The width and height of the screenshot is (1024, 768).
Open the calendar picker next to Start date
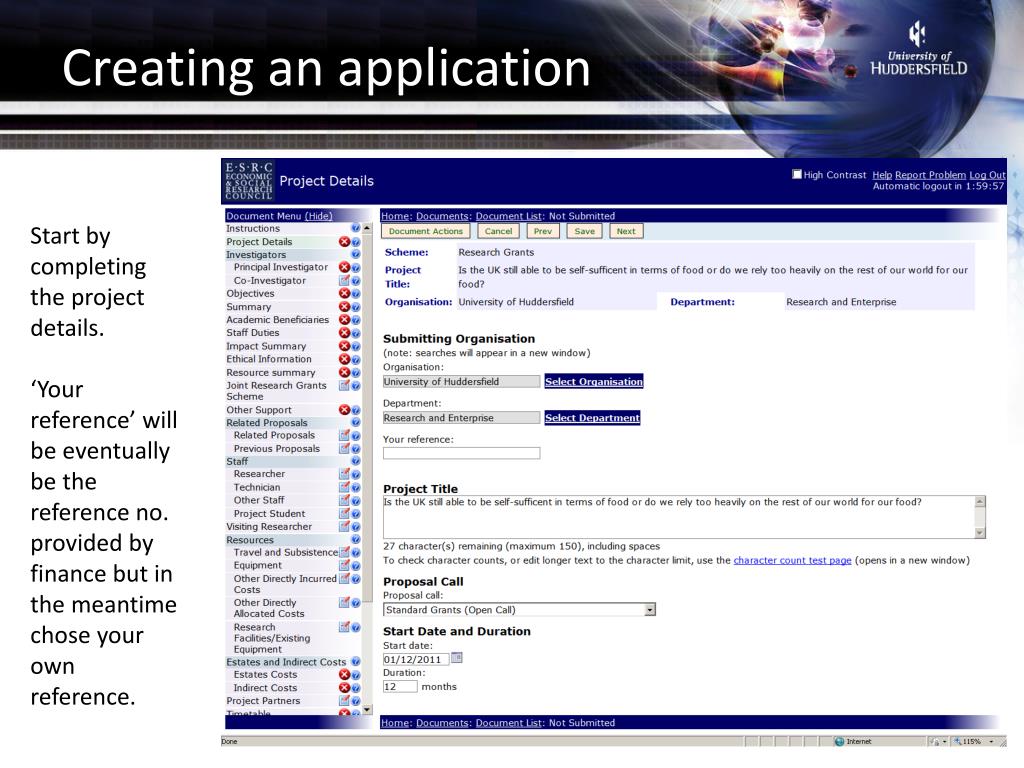[457, 658]
